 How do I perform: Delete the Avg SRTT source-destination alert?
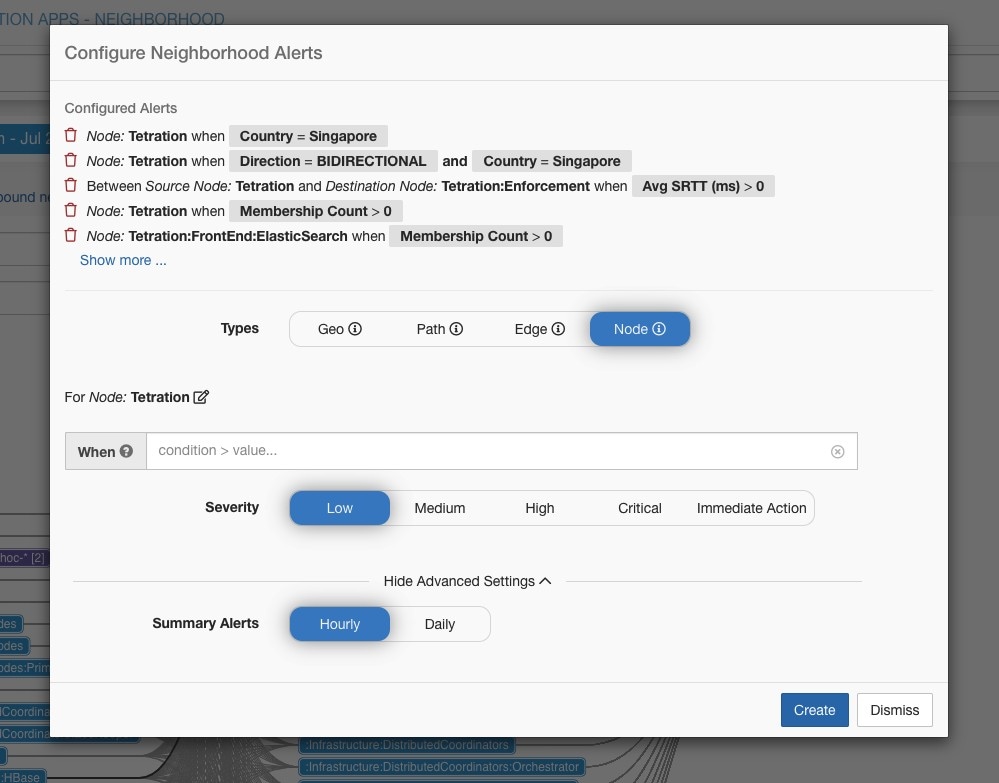tap(69, 186)
